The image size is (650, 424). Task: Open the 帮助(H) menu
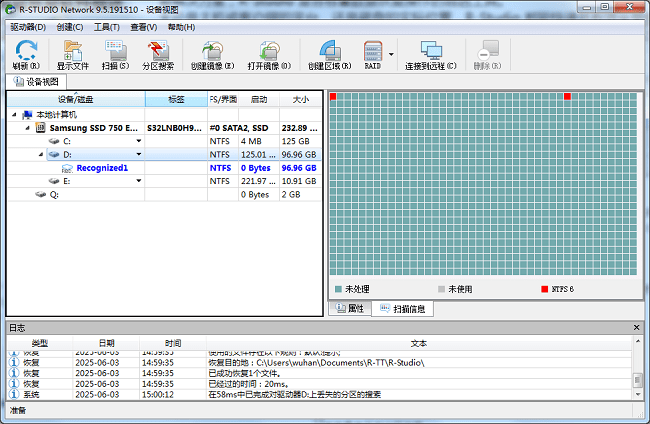[x=182, y=27]
